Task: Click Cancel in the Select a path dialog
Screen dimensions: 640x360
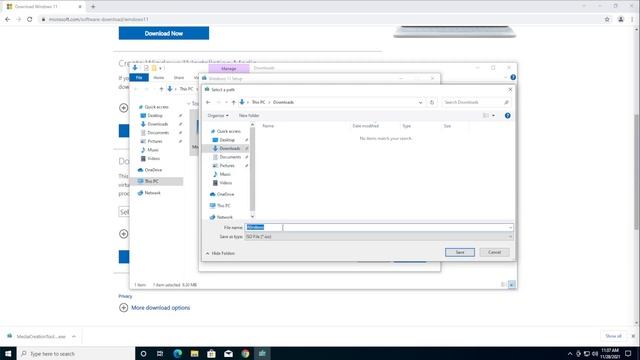Action: (x=494, y=252)
